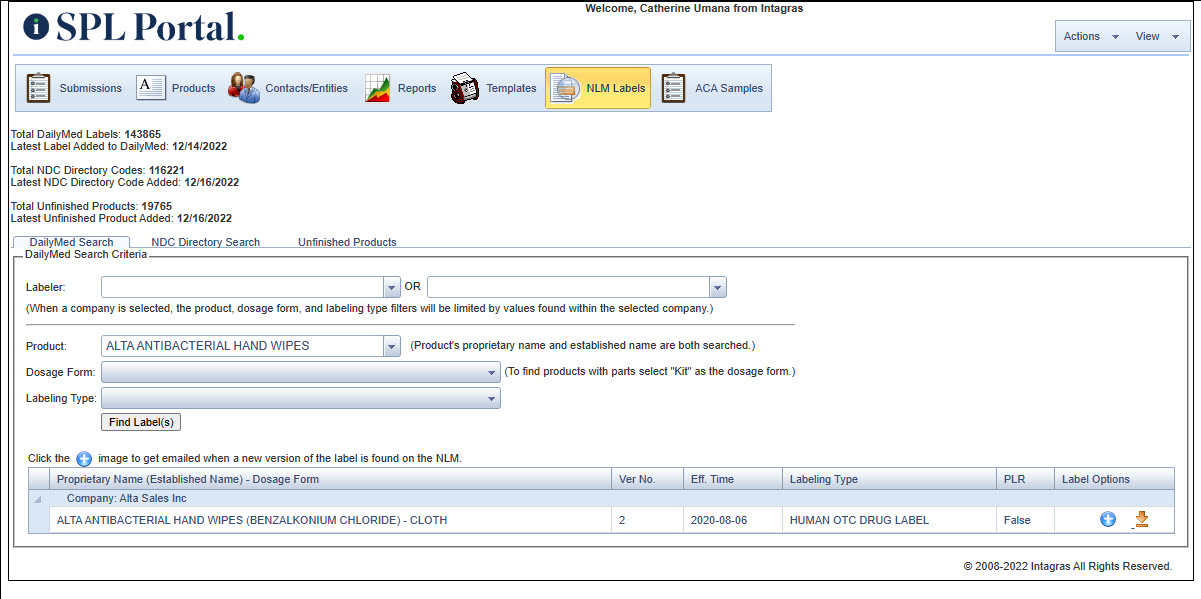Switch to the NDC Directory Search tab
Viewport: 1201px width, 599px height.
(206, 242)
